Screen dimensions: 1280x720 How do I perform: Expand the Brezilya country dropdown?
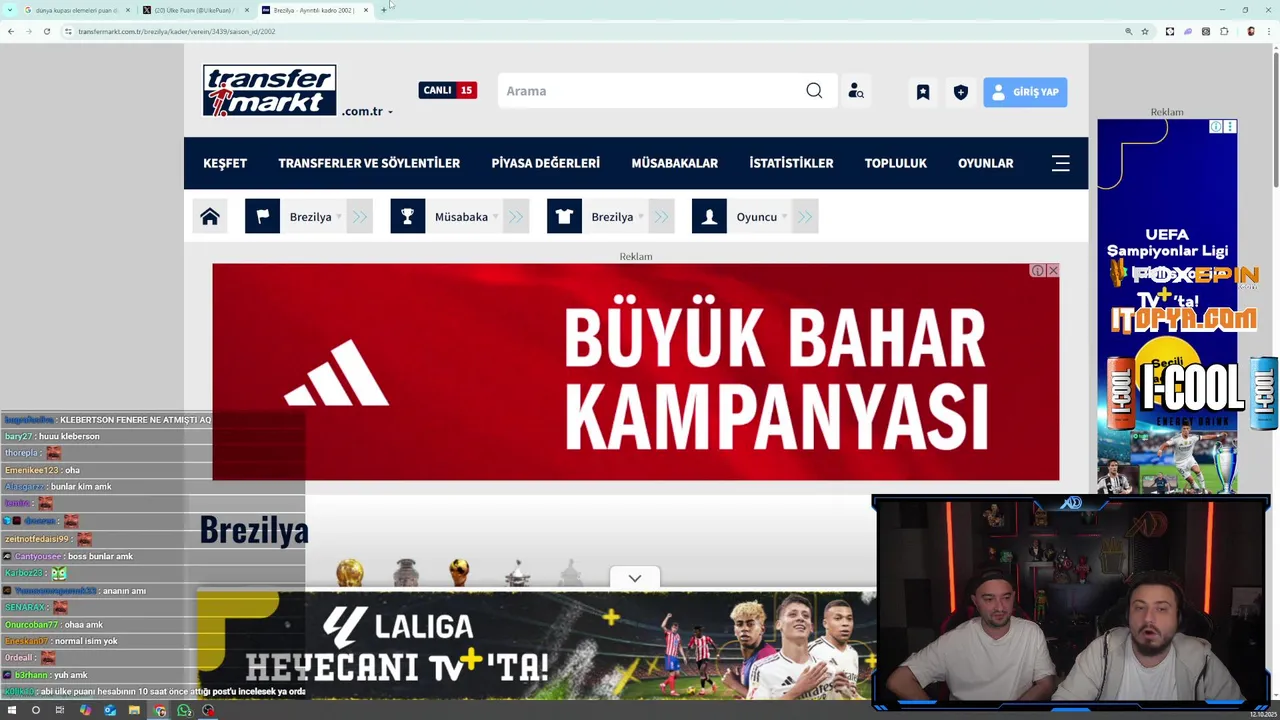pyautogui.click(x=339, y=216)
